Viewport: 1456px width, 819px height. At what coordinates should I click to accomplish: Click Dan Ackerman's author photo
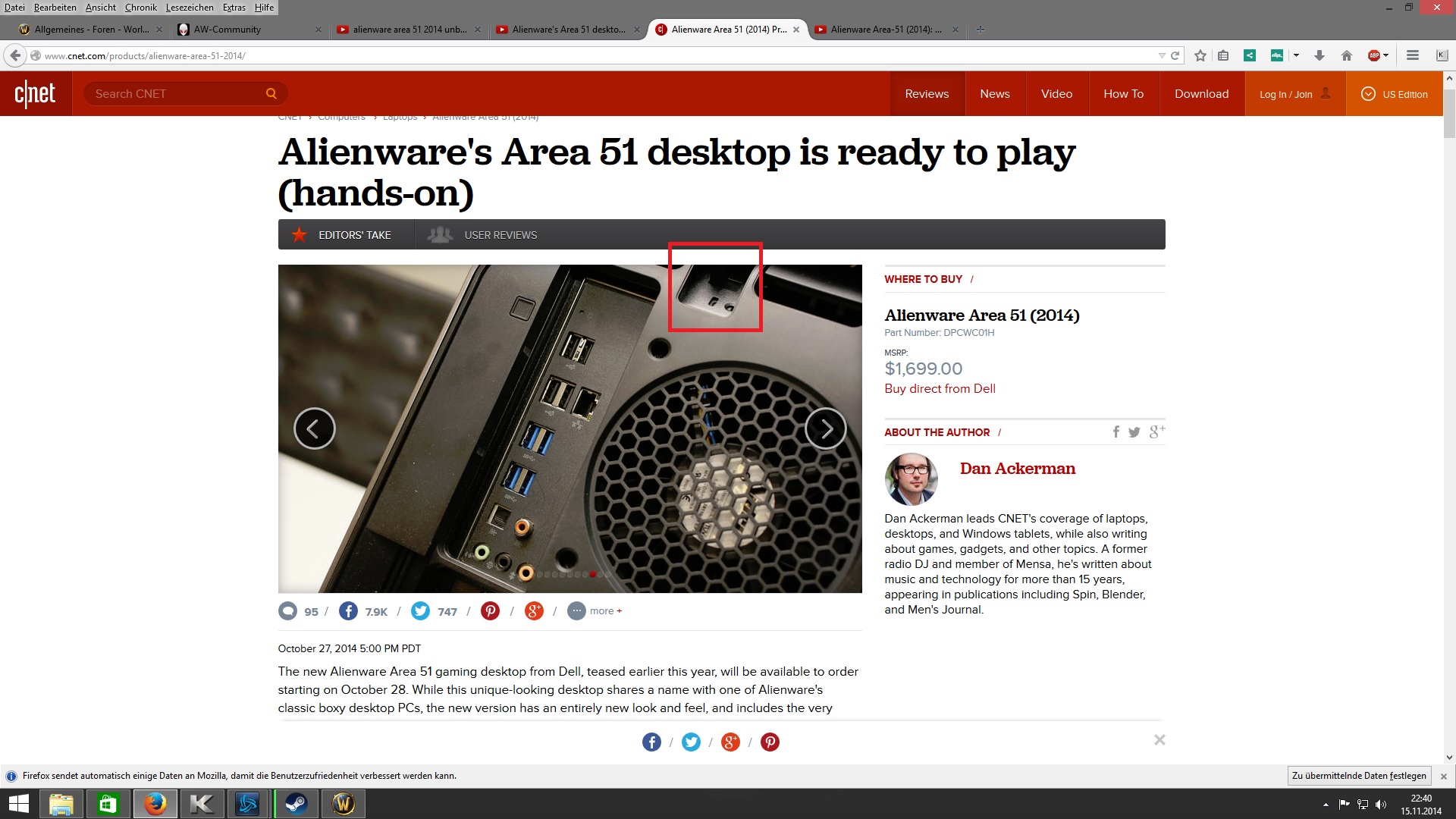coord(911,479)
